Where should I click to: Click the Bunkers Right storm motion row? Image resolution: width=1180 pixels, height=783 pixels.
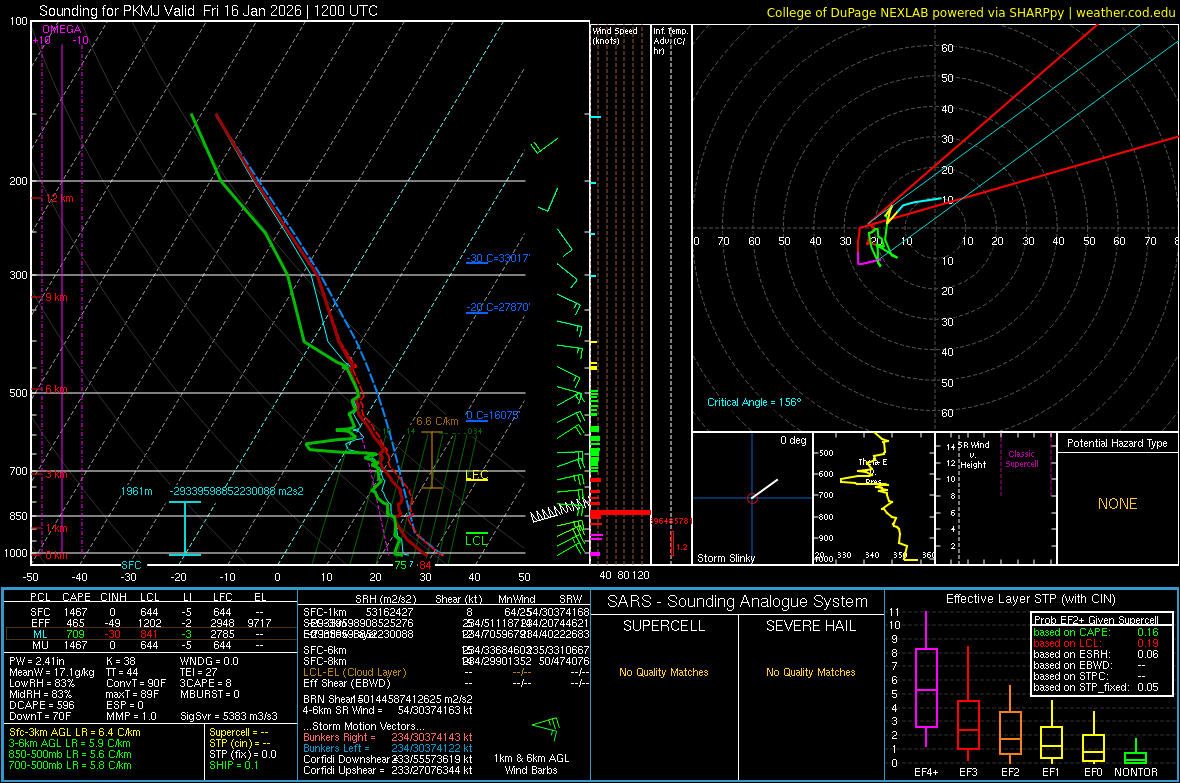(x=388, y=737)
